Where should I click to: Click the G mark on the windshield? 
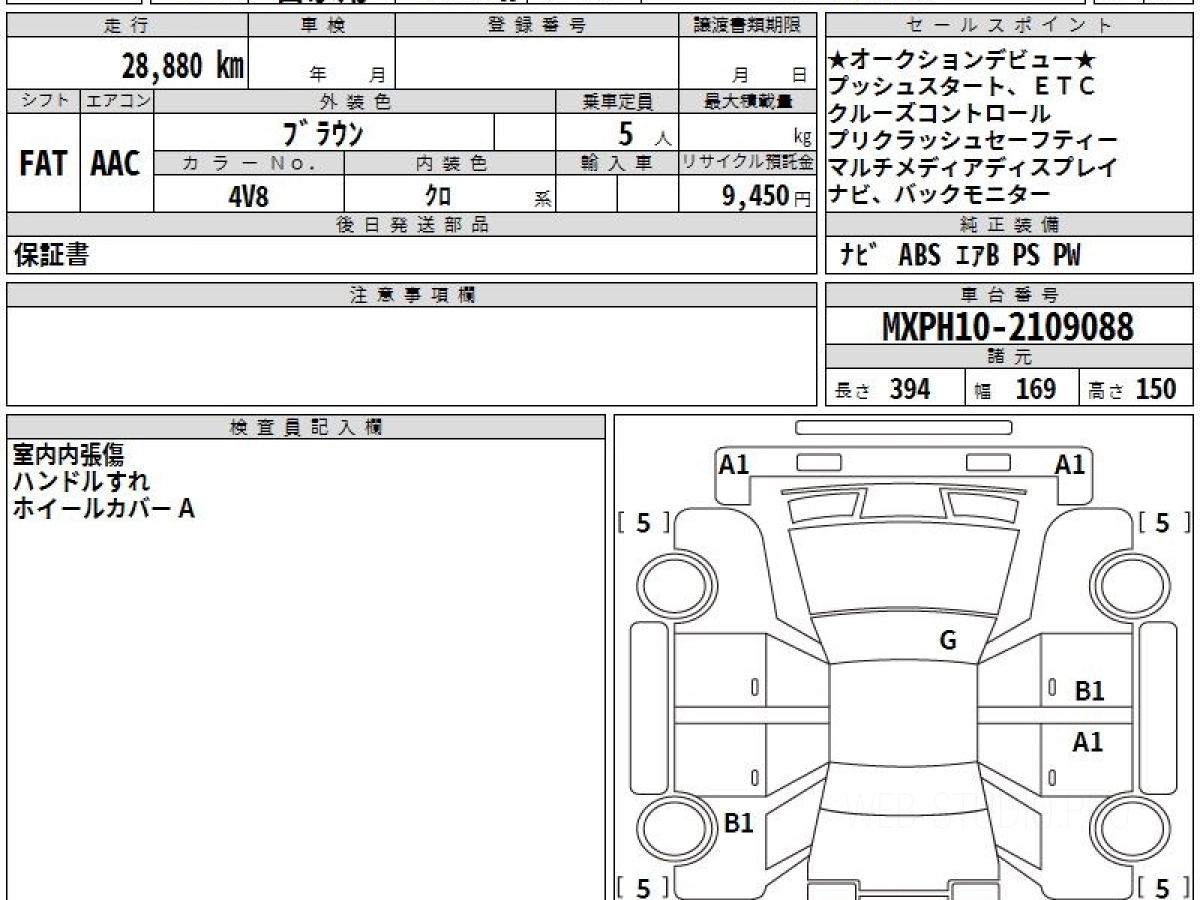(x=947, y=641)
